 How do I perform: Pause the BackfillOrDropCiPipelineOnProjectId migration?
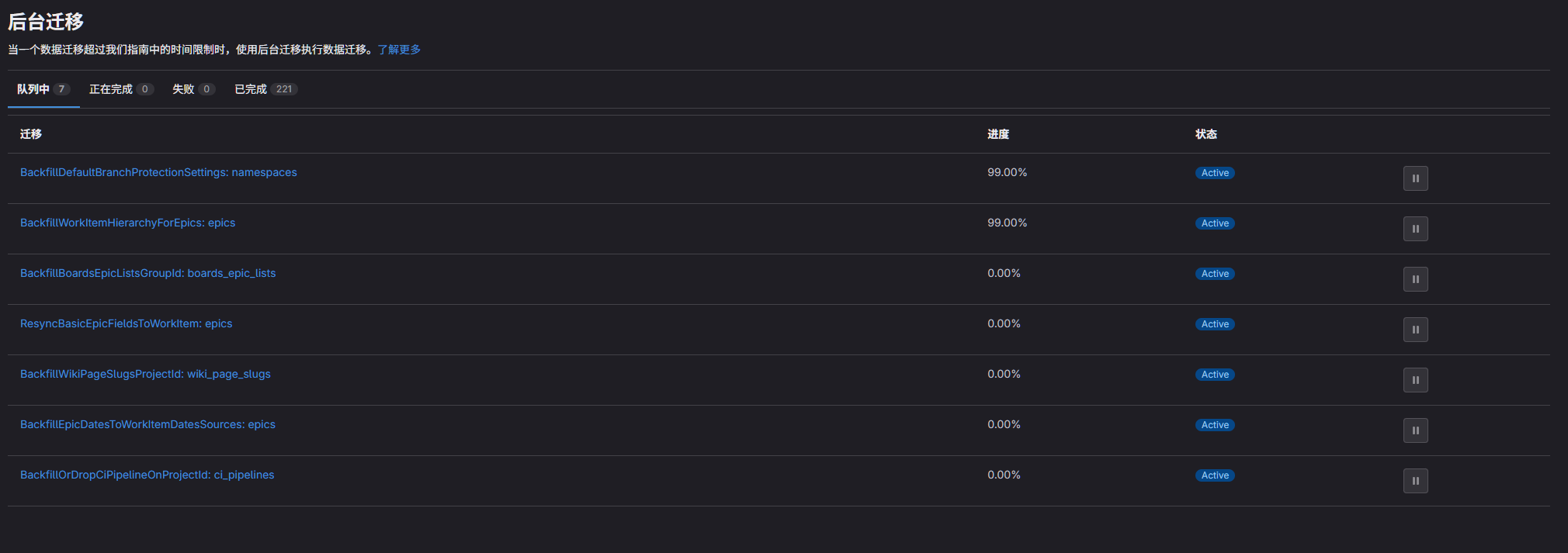[1415, 481]
